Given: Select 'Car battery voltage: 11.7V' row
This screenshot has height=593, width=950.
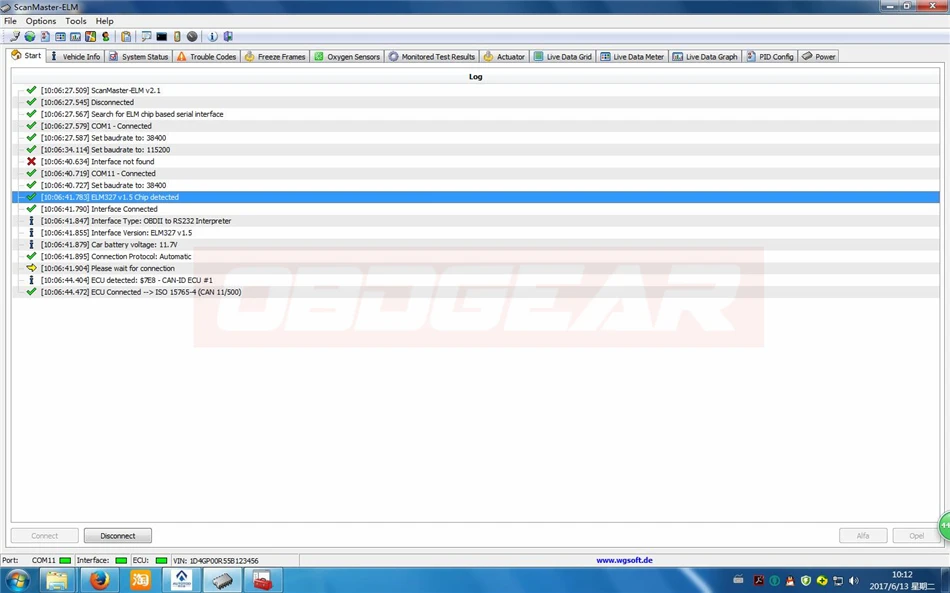Looking at the screenshot, I should (475, 245).
